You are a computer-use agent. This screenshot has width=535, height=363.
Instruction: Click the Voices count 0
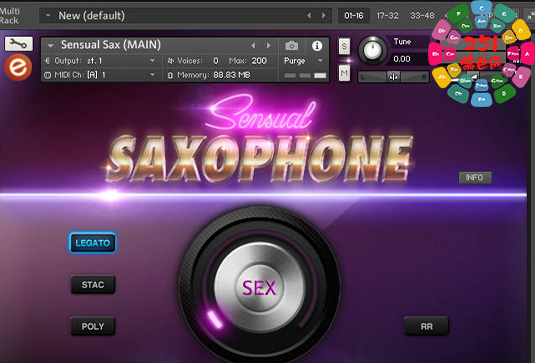point(216,61)
